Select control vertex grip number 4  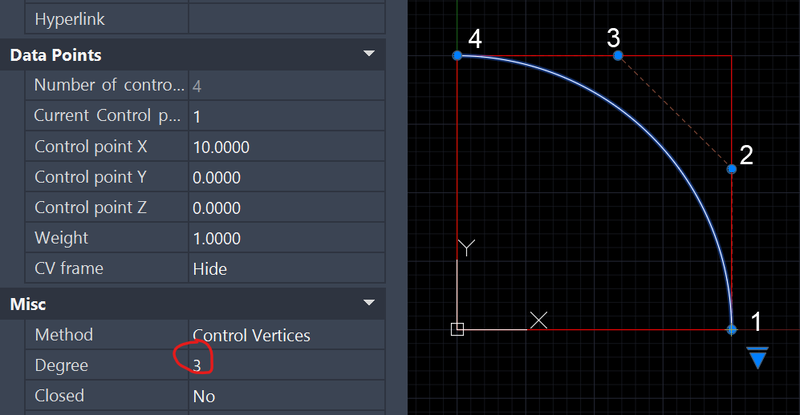[x=457, y=55]
